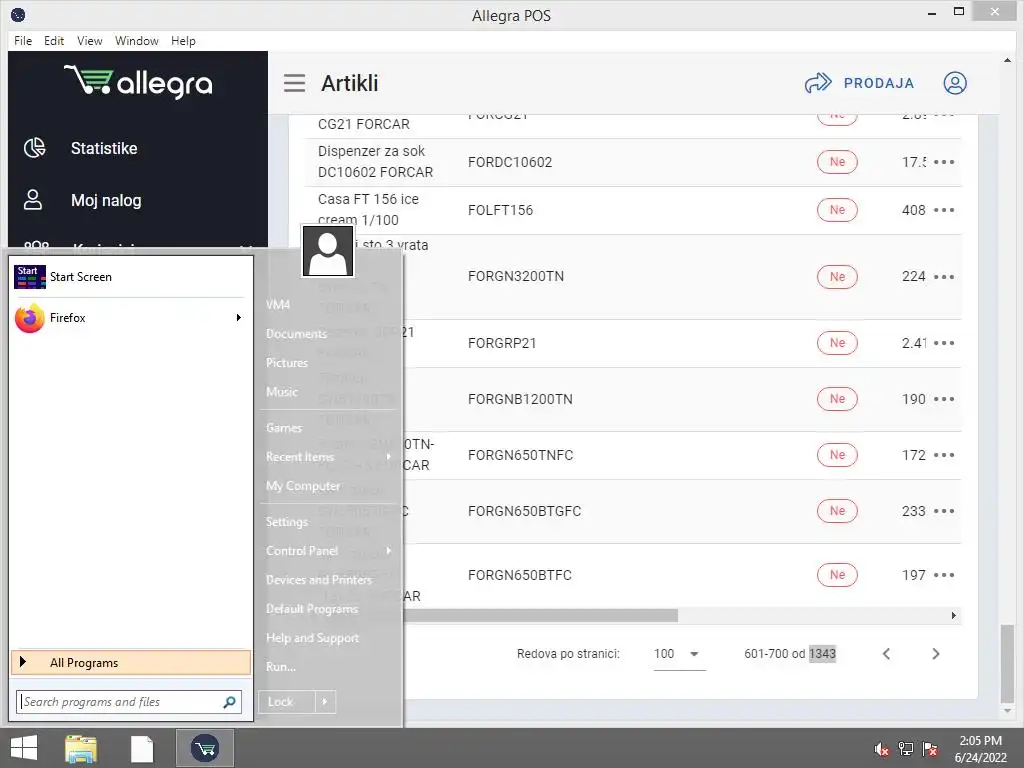Click the right arrow of horizontal scrollbar

coord(953,616)
